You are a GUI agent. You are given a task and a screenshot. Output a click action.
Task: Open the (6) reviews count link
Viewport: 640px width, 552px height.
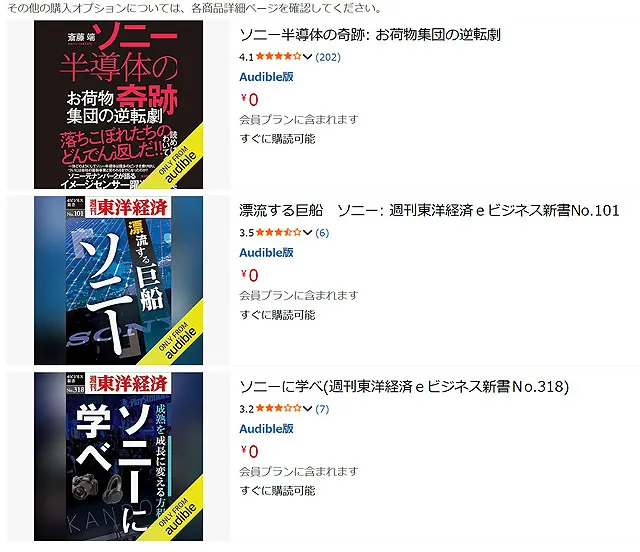pos(322,233)
